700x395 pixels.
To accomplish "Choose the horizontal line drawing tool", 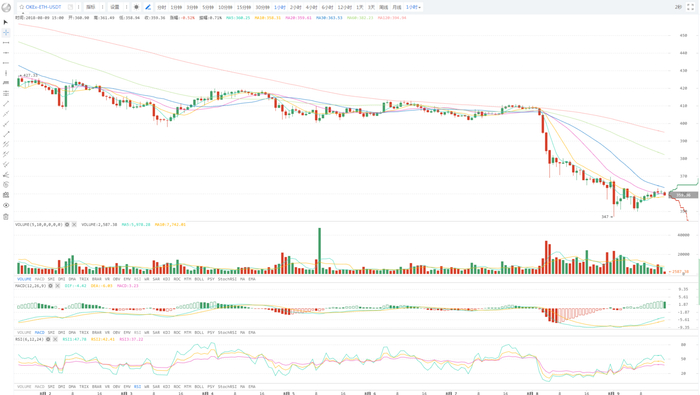I will click(6, 43).
